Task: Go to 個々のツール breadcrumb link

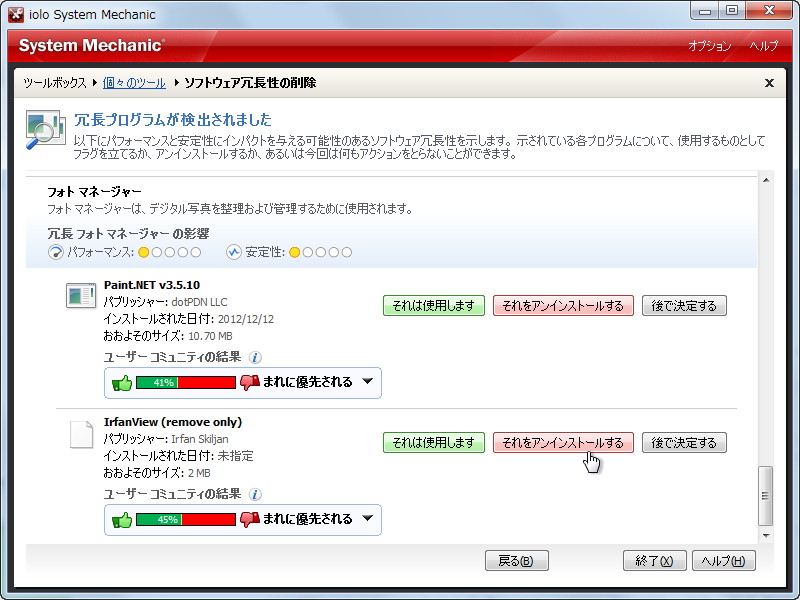Action: pos(134,83)
